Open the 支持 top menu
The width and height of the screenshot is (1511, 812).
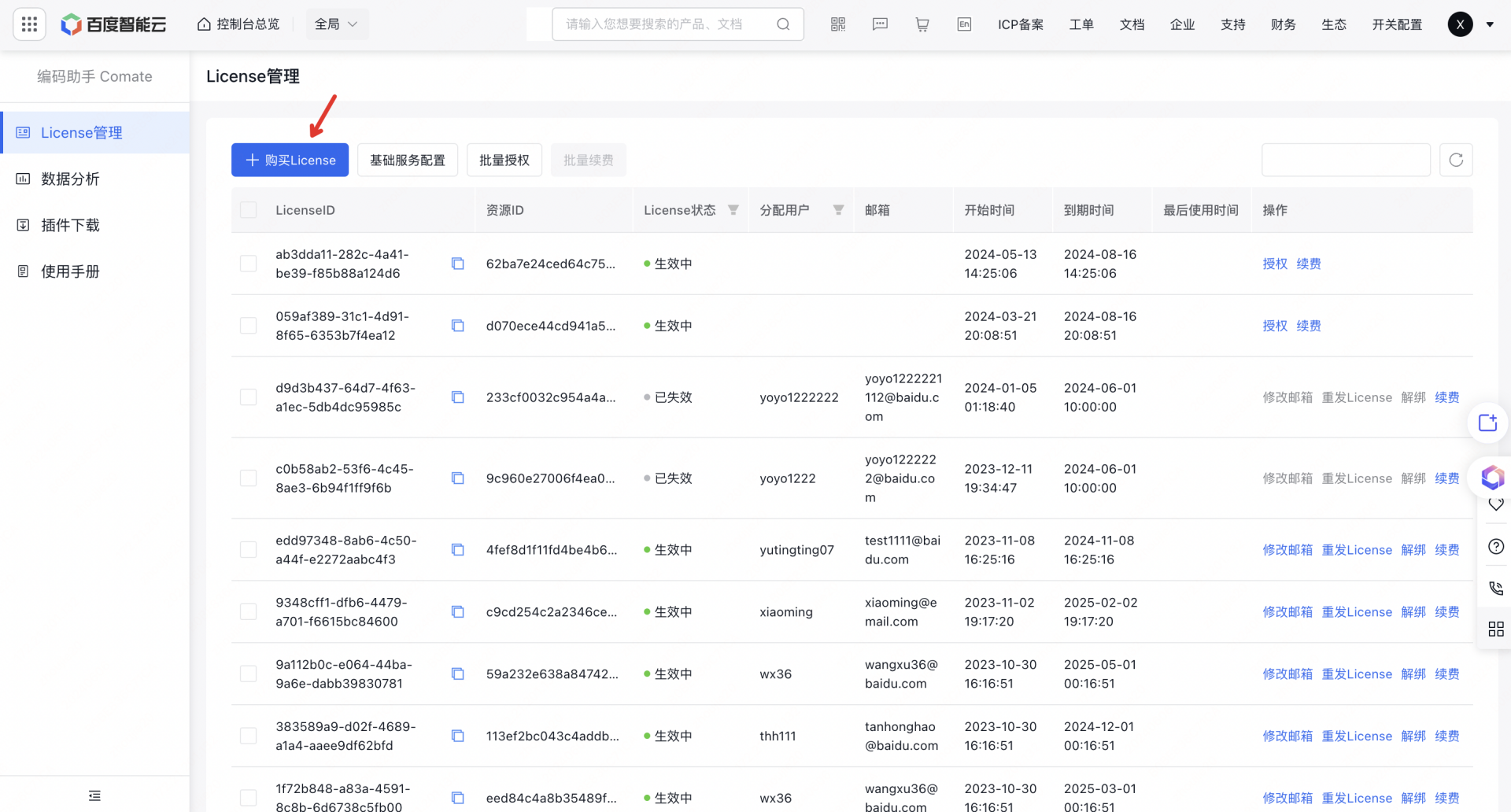pyautogui.click(x=1233, y=24)
